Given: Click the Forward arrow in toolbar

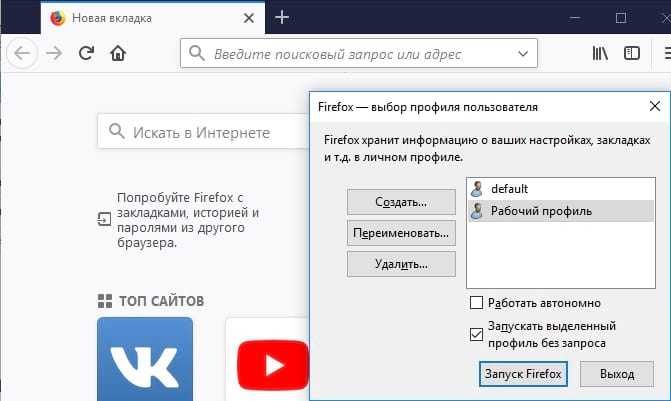Looking at the screenshot, I should pos(54,53).
